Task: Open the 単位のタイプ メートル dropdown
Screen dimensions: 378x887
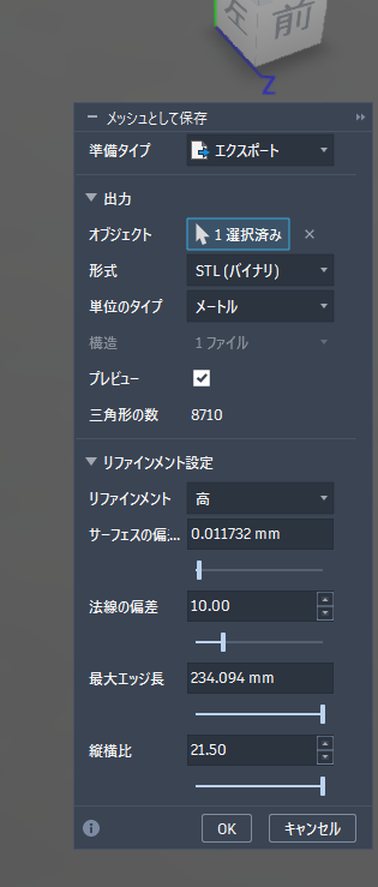Action: [x=260, y=307]
